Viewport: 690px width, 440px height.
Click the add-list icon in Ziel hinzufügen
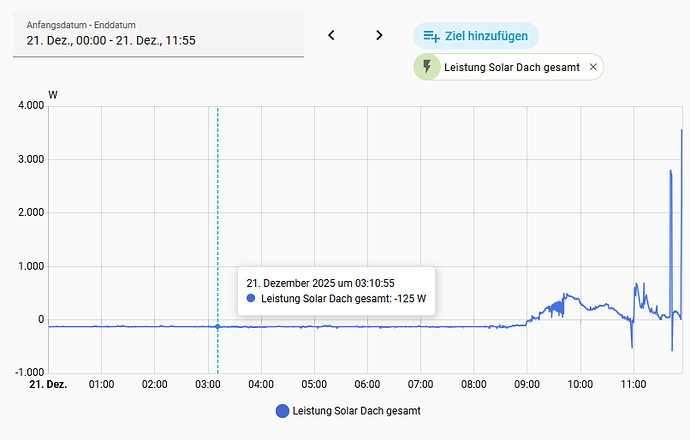tap(431, 36)
